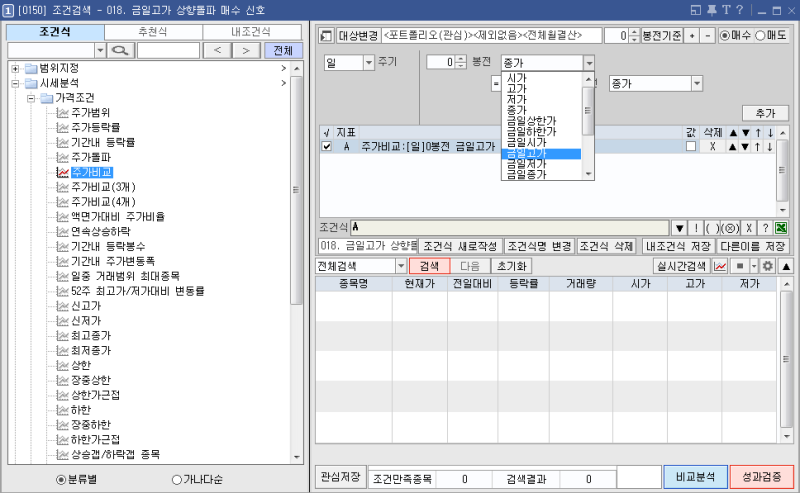
Task: Collapse the 시세분석 tree folder
Action: click(15, 83)
